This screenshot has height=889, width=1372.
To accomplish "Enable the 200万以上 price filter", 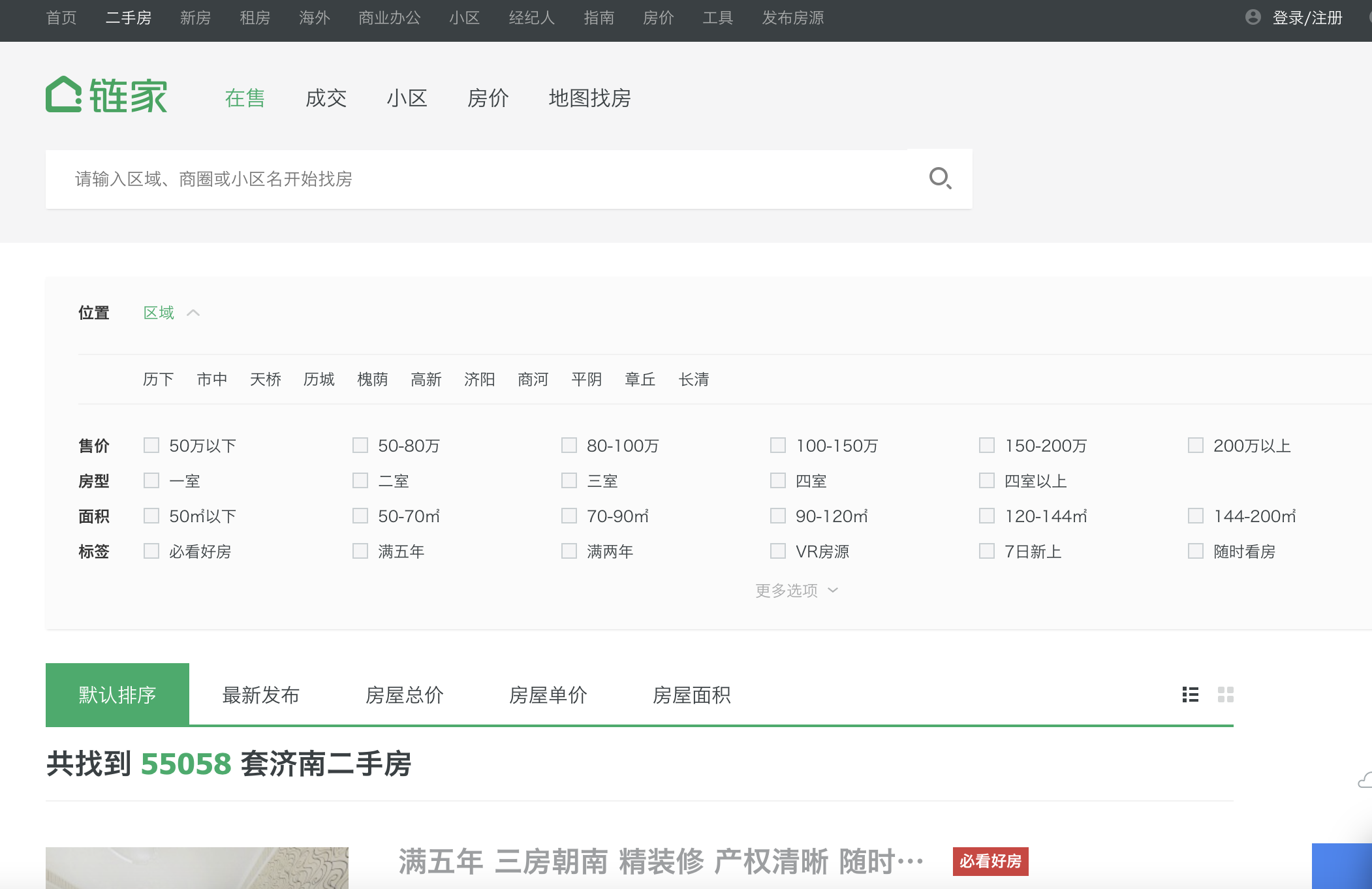I will point(1196,445).
